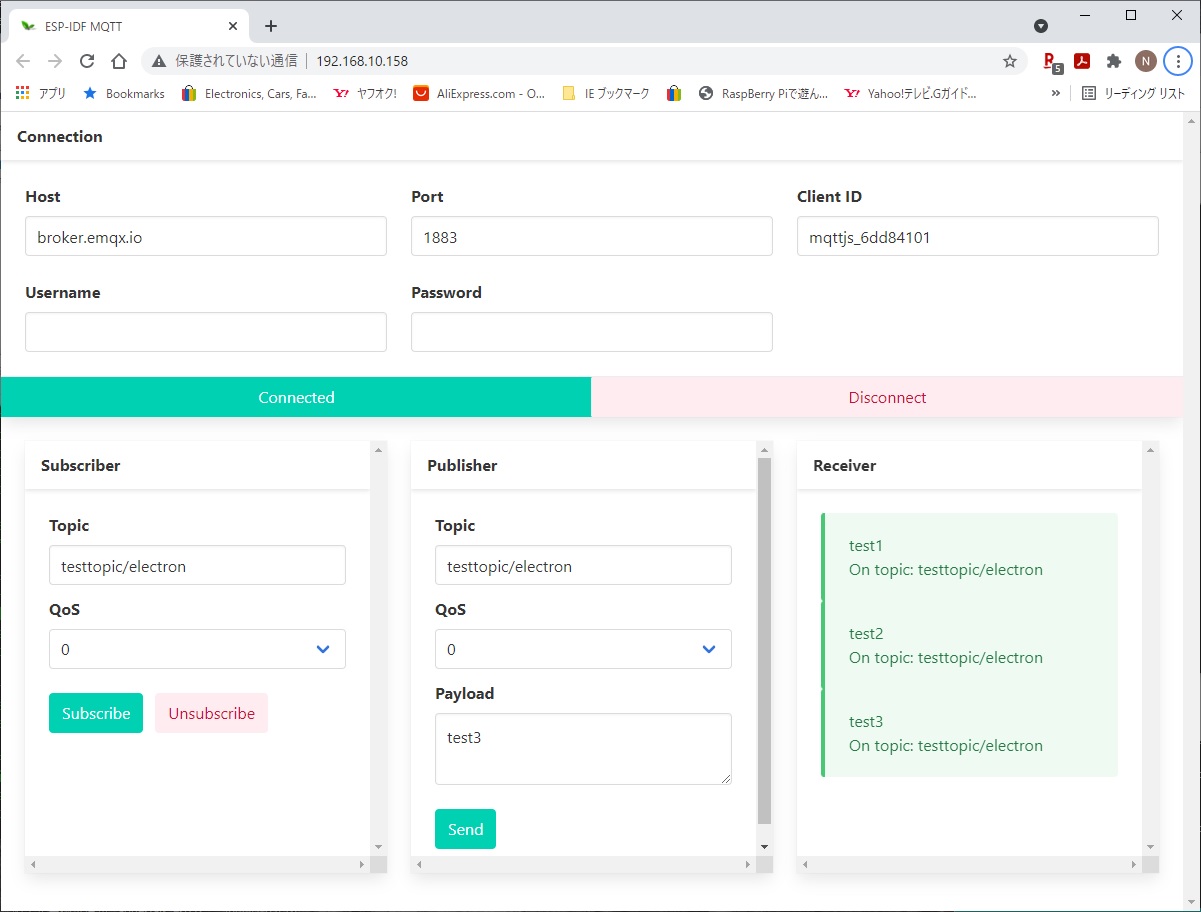Viewport: 1201px width, 912px height.
Task: Click the browser reload icon
Action: click(86, 60)
